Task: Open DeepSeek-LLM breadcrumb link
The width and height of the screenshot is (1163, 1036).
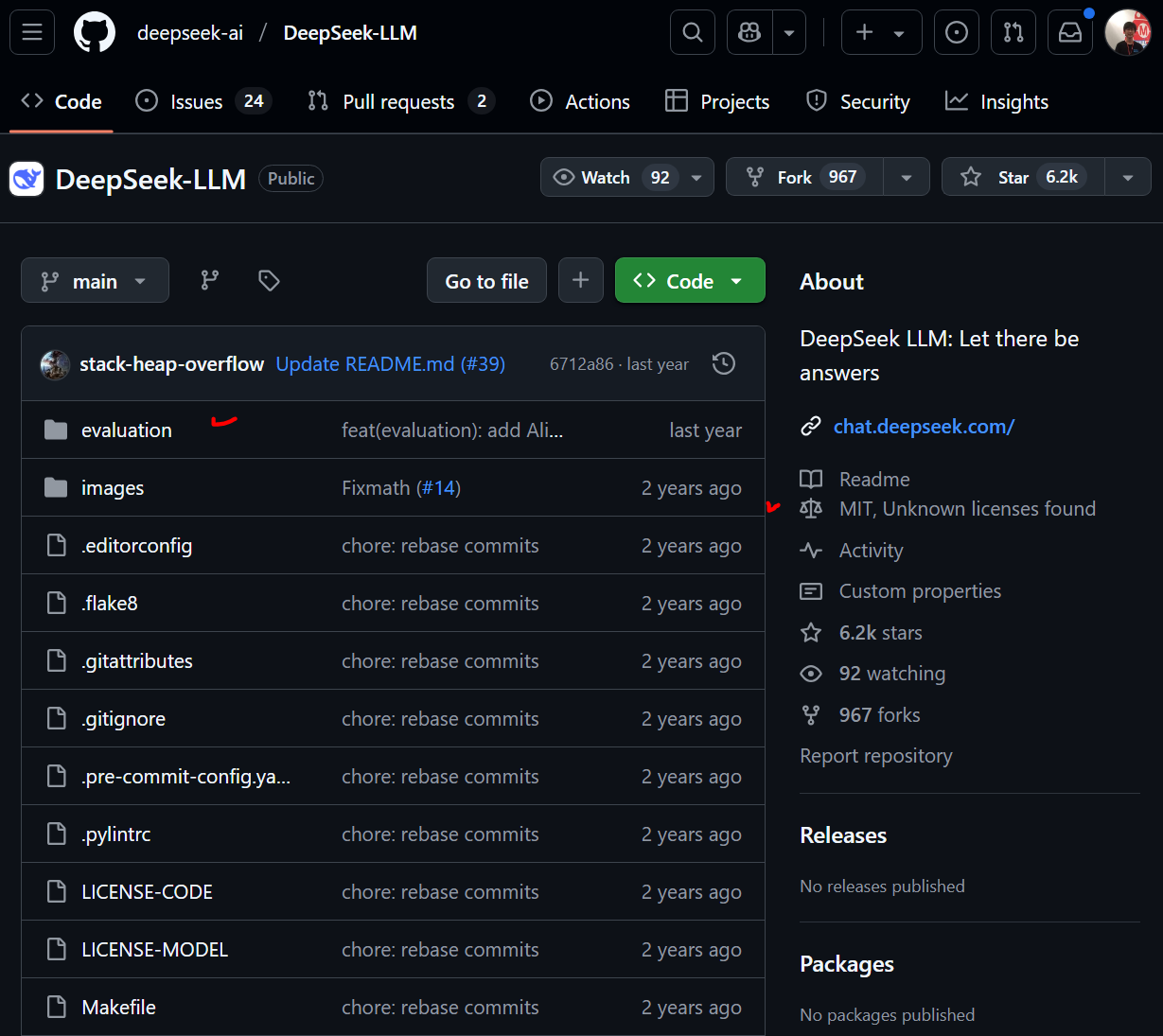Action: pyautogui.click(x=350, y=32)
